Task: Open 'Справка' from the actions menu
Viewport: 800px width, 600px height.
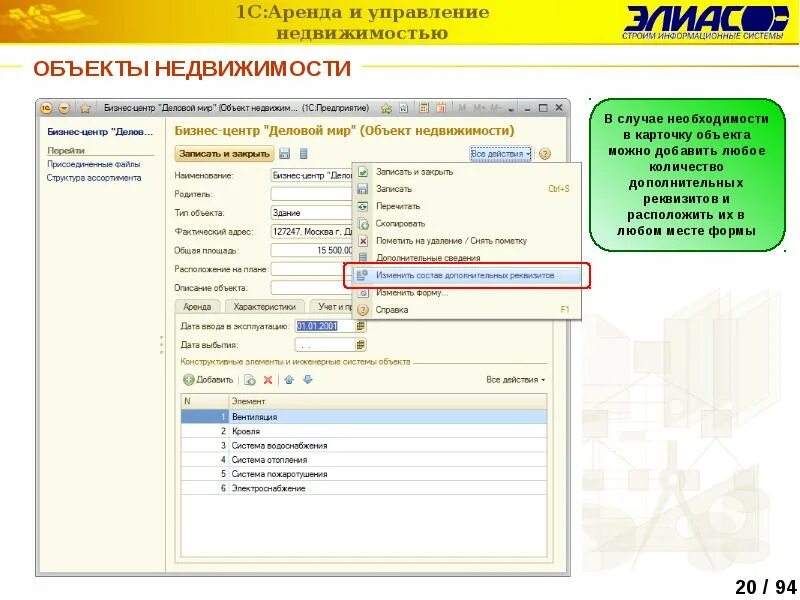Action: pos(467,310)
